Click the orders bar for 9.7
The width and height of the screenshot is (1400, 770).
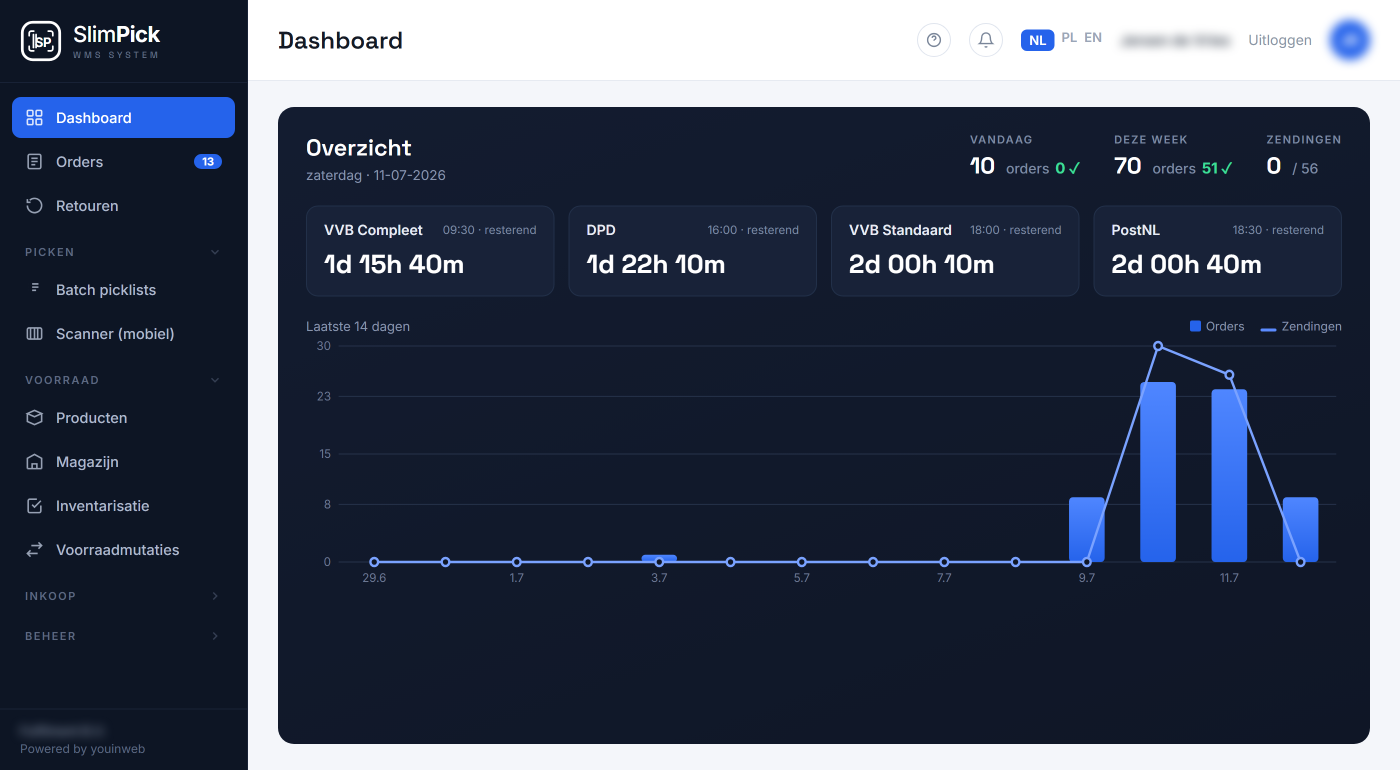point(1086,529)
